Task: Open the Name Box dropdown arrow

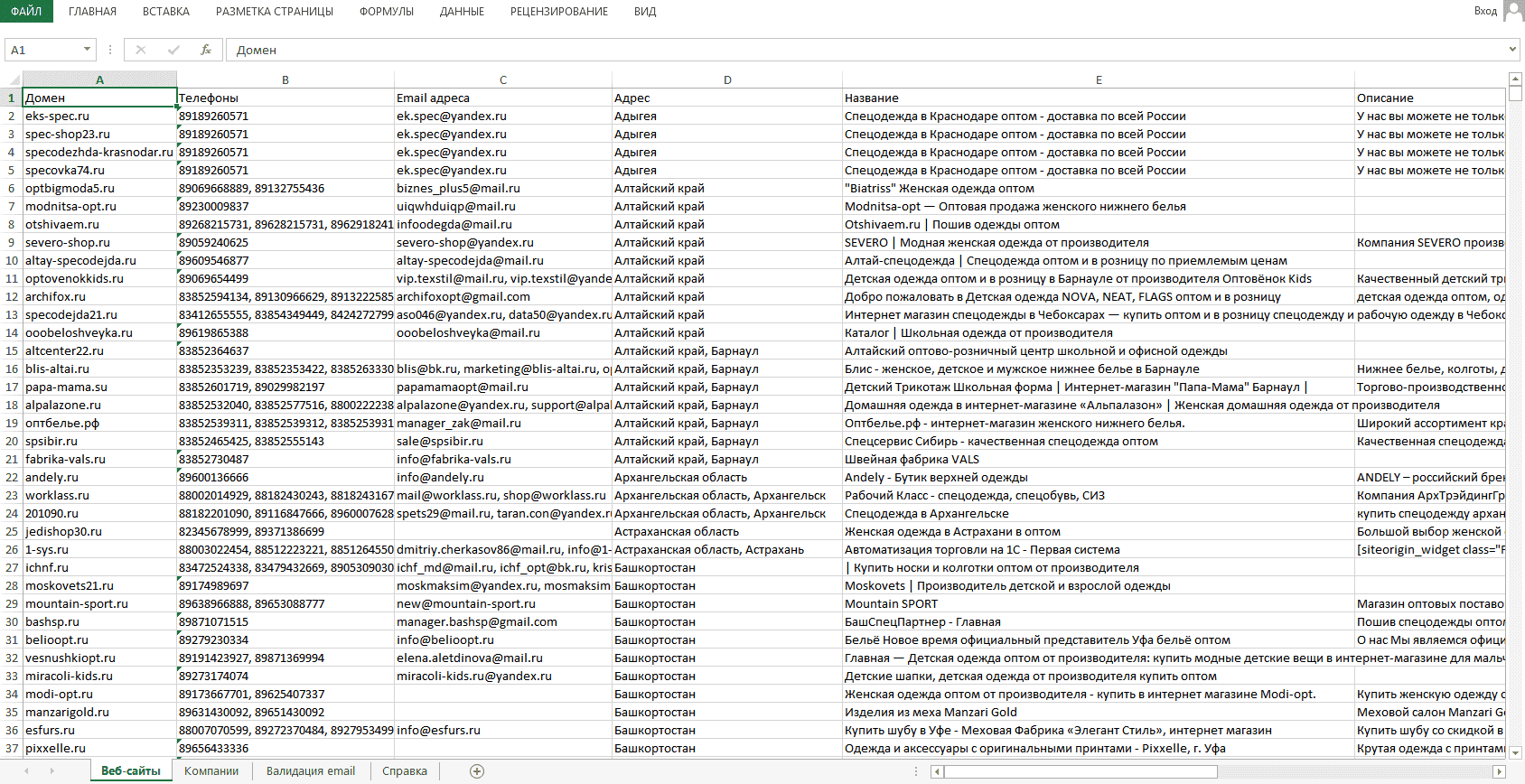Action: coord(87,50)
